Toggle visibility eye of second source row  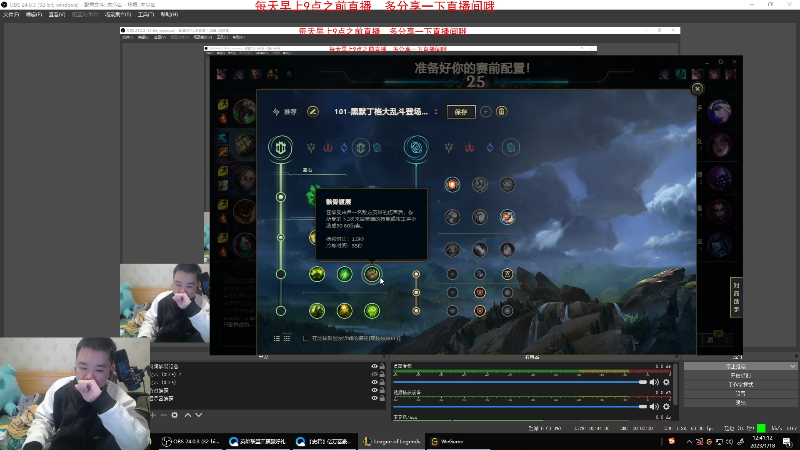pyautogui.click(x=374, y=374)
